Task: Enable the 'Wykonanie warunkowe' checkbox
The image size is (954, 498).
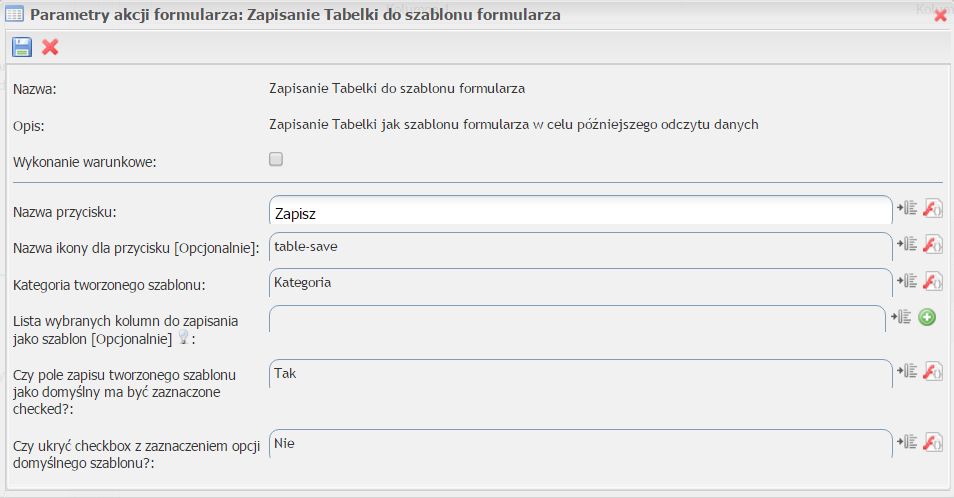Action: point(276,158)
